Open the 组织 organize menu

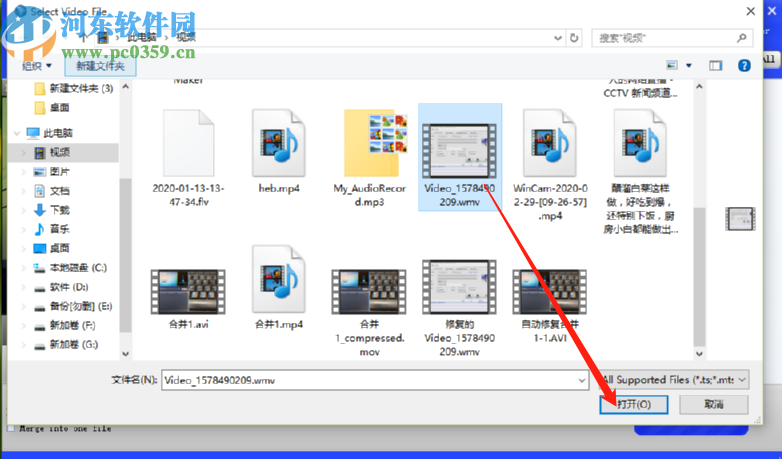point(36,66)
